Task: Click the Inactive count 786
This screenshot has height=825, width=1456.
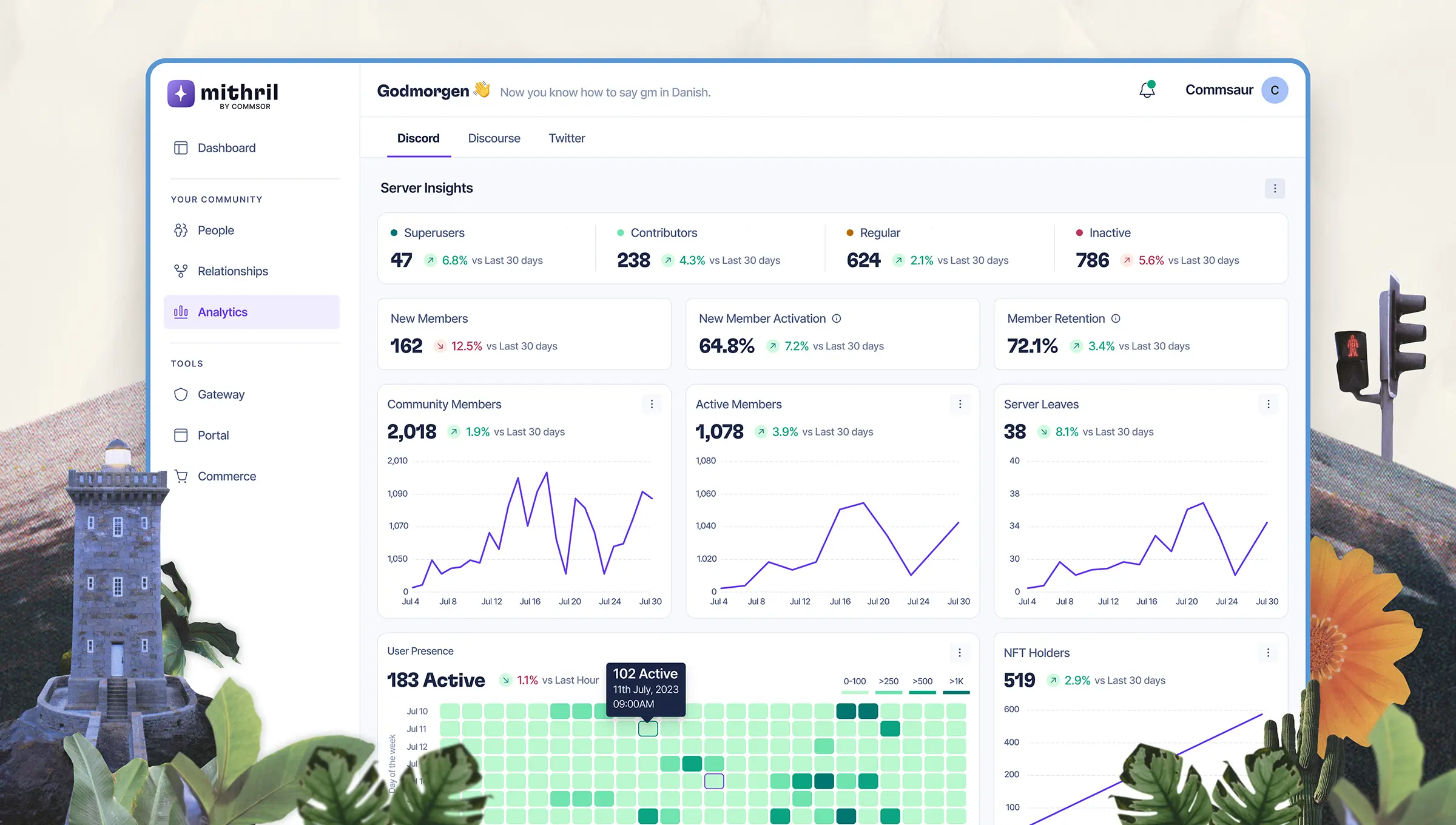Action: point(1092,260)
